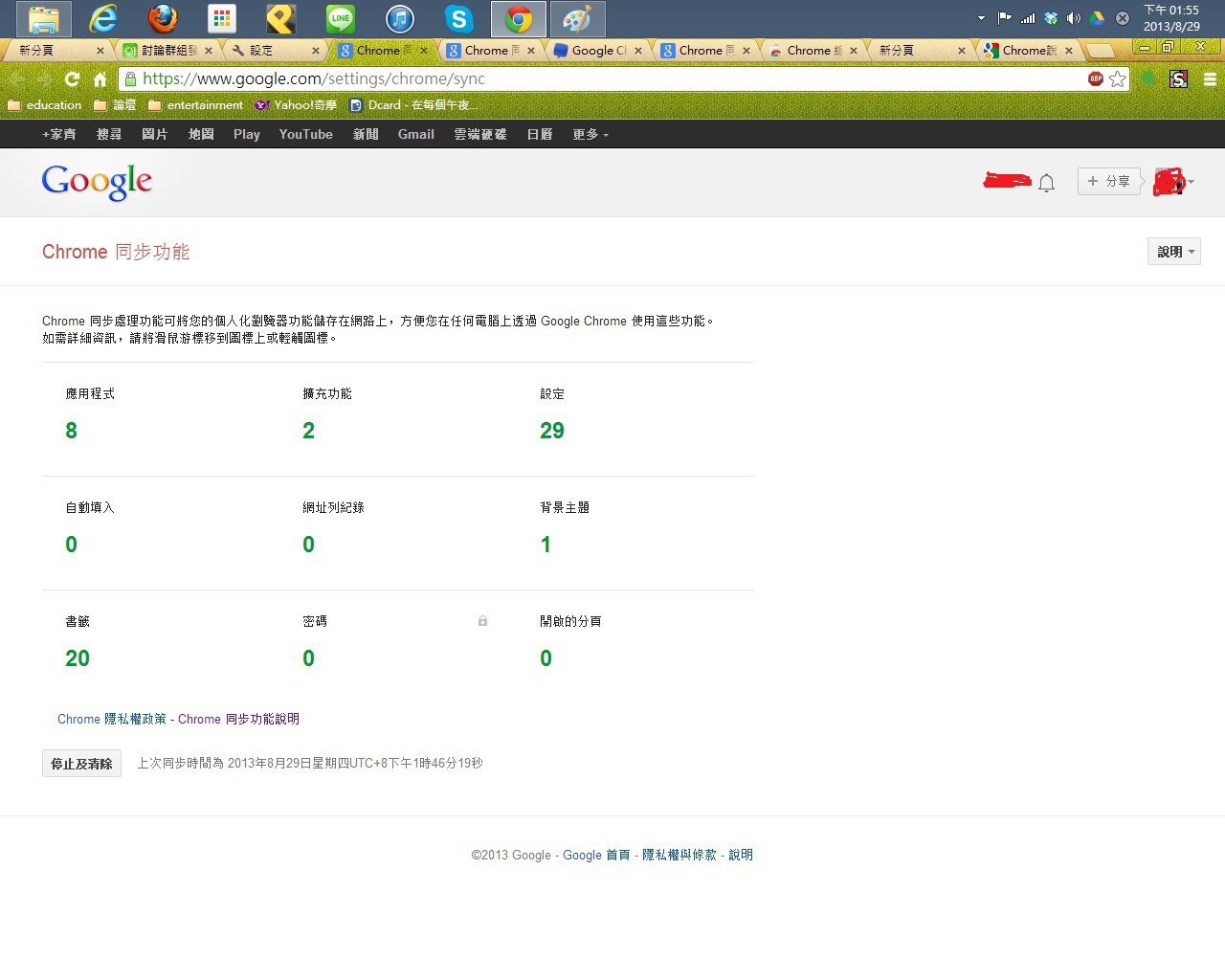
Task: Click the AdBlock icon in address bar
Action: pos(1096,79)
